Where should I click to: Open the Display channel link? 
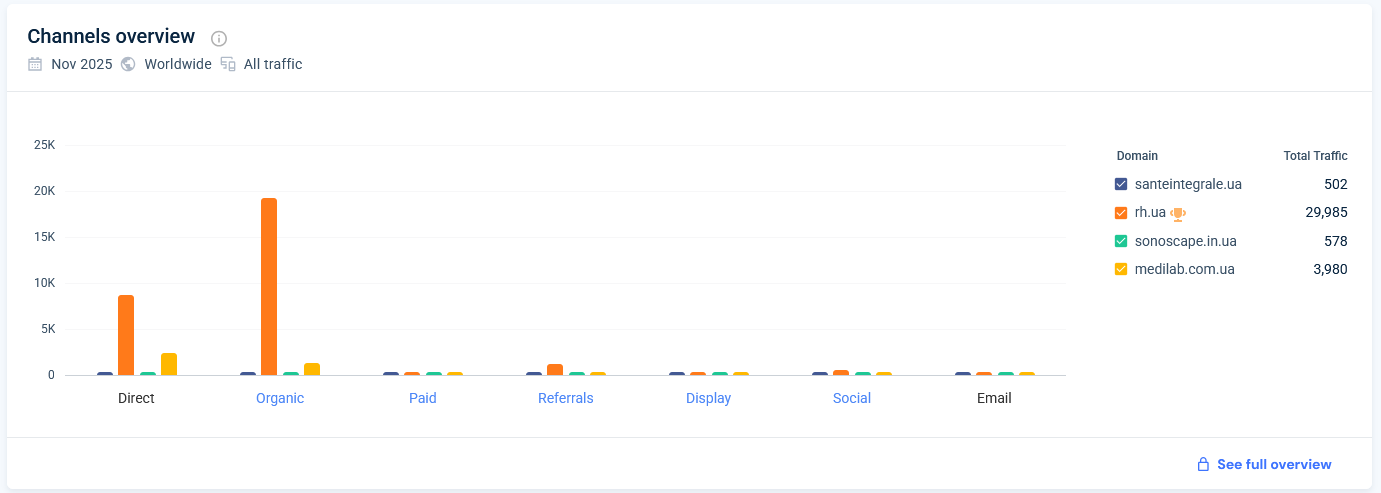(x=708, y=398)
